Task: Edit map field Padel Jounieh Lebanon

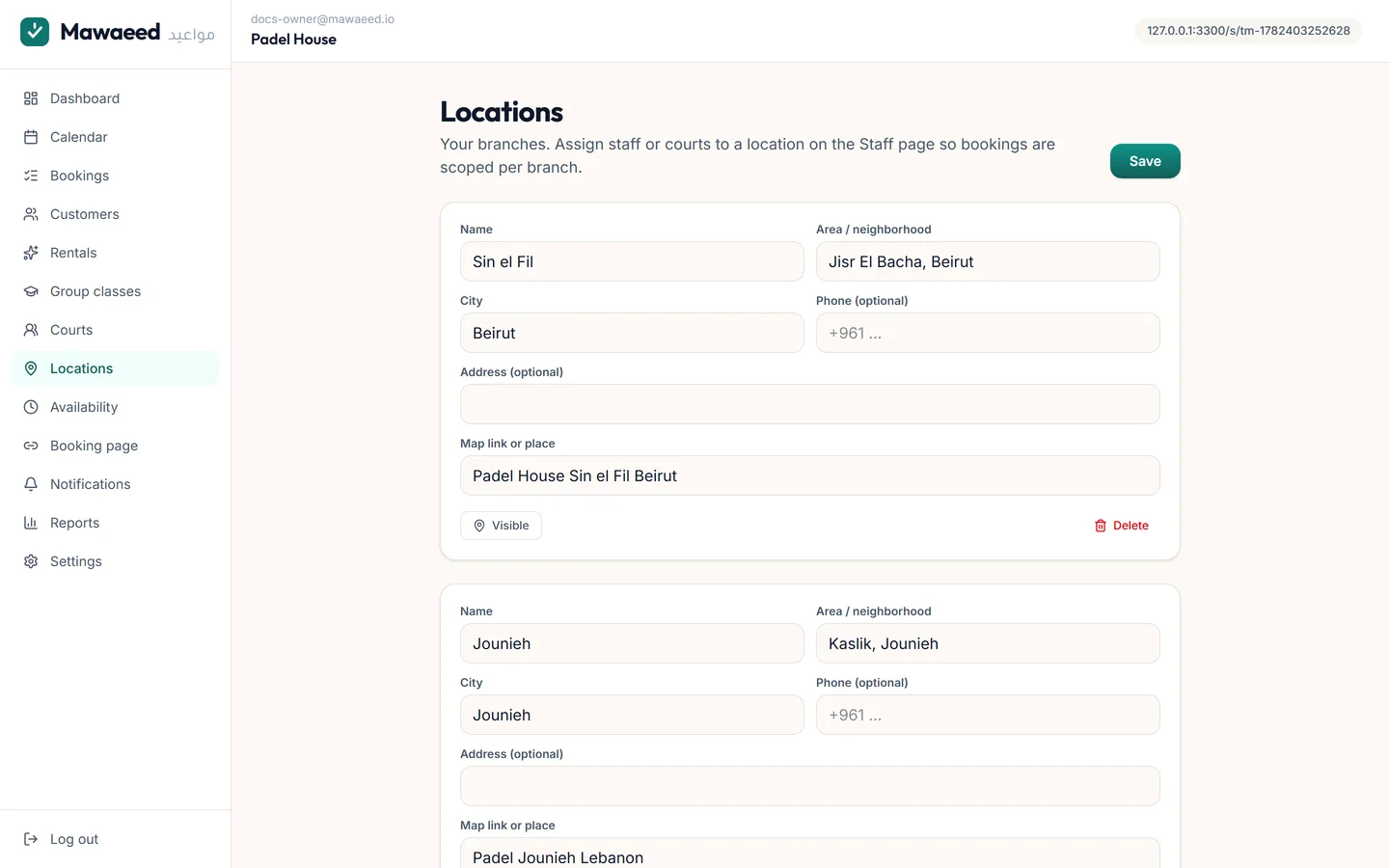Action: pyautogui.click(x=810, y=854)
